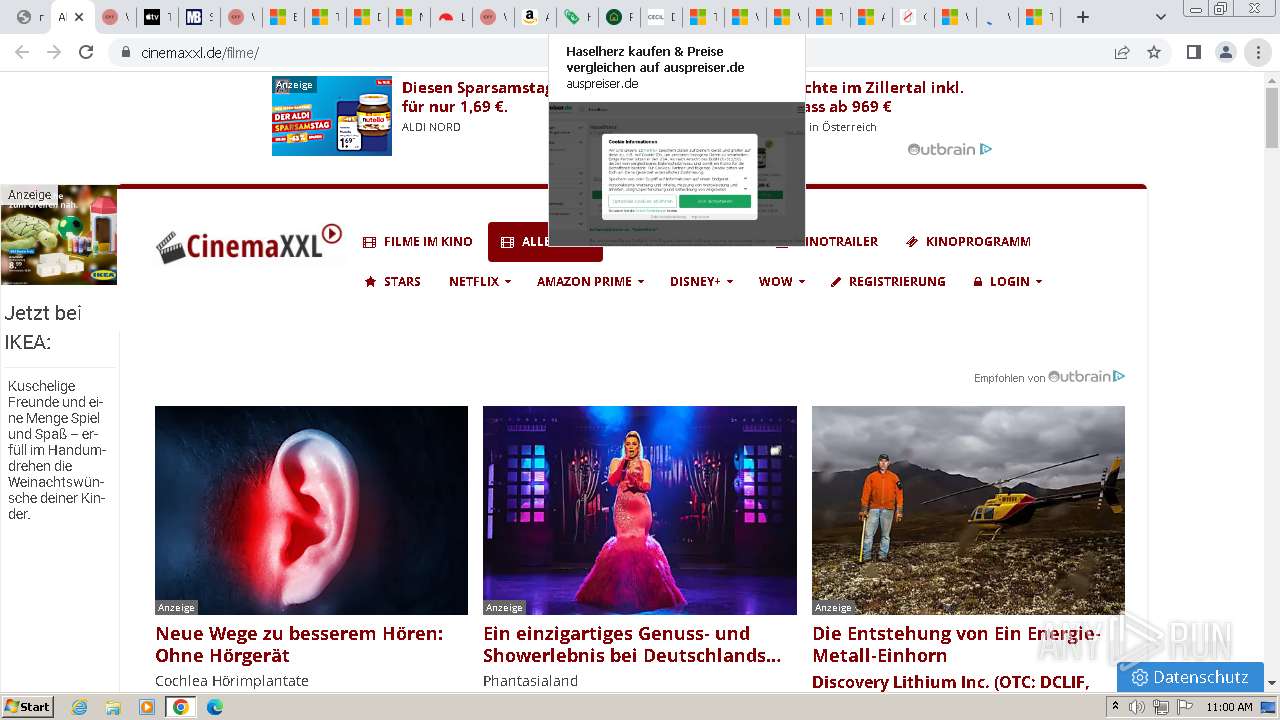Click the ticket icon beside Kinoprogramm

912,242
